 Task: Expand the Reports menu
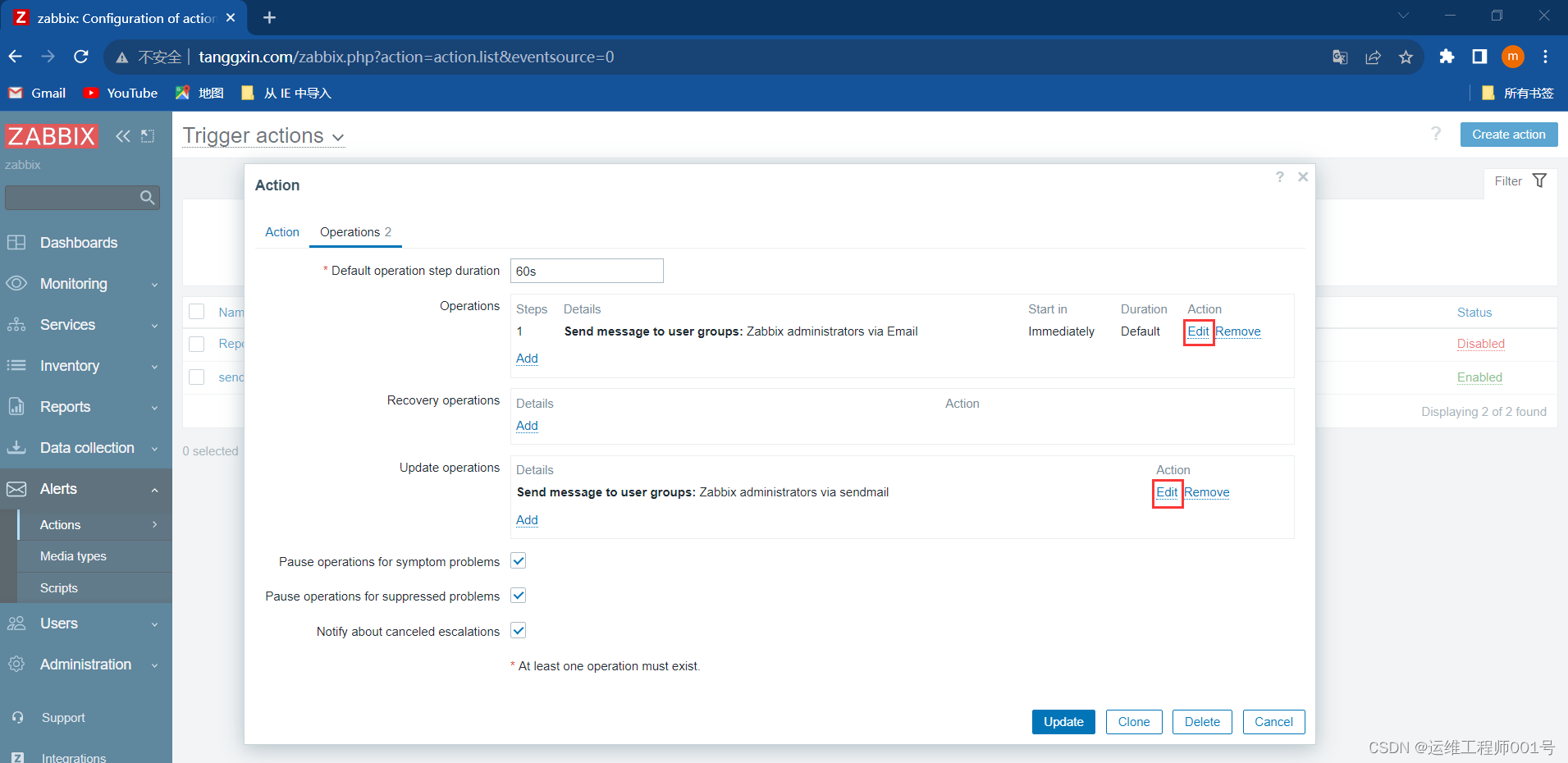pos(155,408)
